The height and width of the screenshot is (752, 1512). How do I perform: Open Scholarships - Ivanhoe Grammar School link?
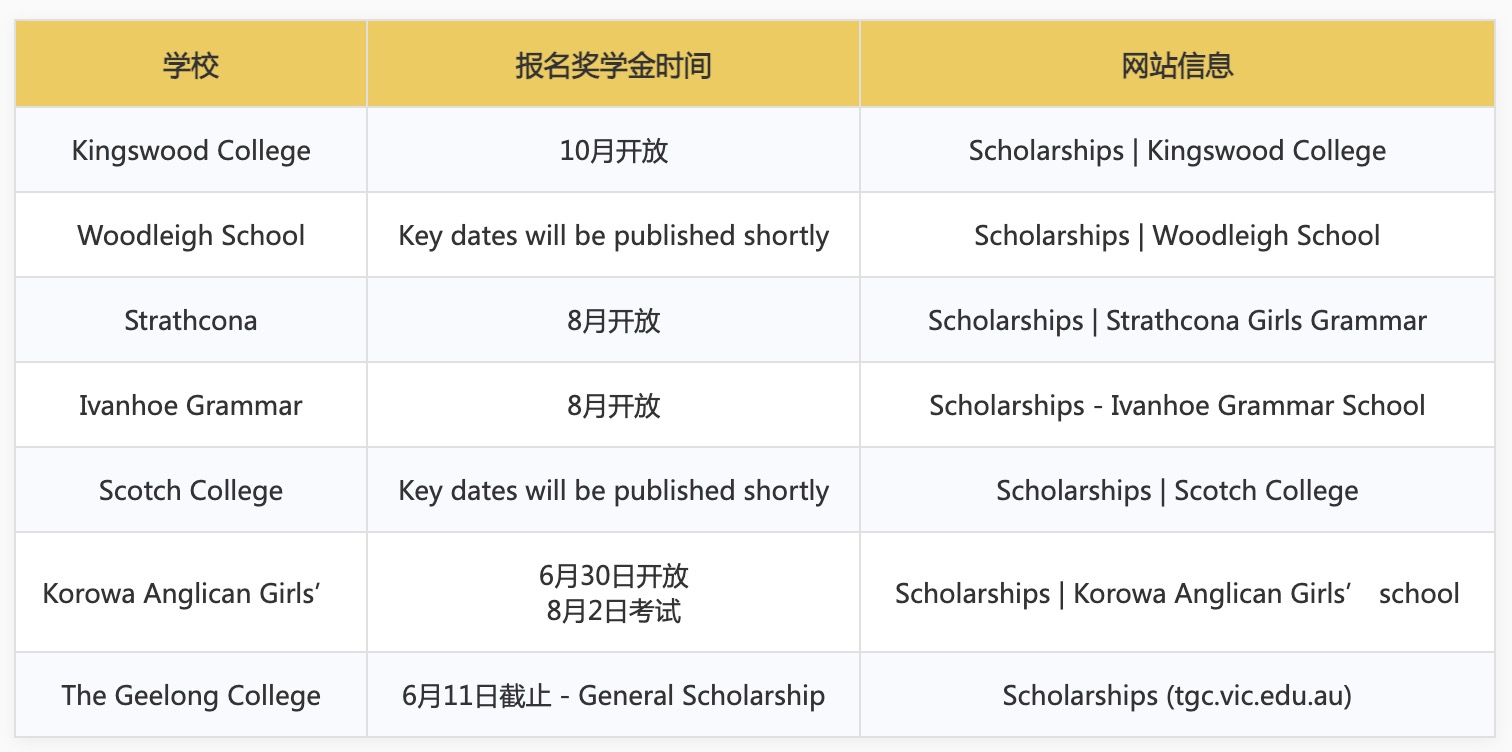pyautogui.click(x=1177, y=406)
